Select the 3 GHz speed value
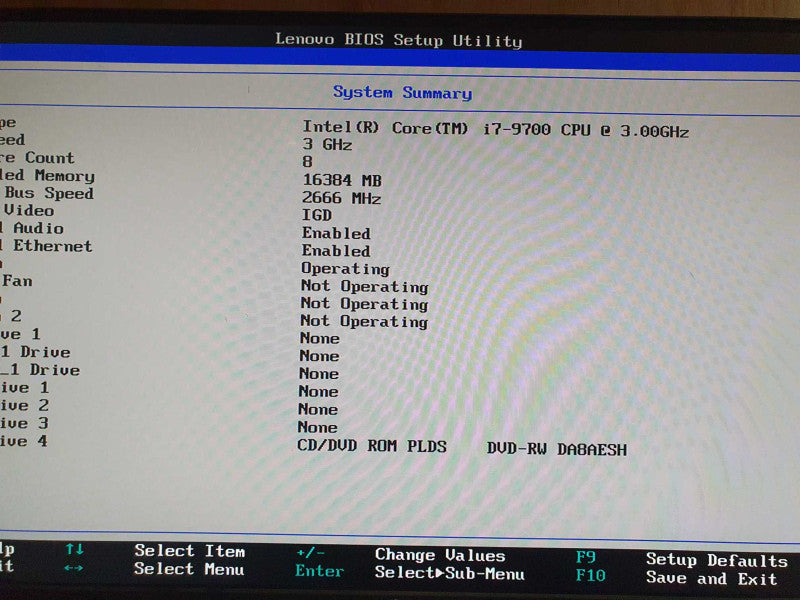The width and height of the screenshot is (800, 600). 327,144
